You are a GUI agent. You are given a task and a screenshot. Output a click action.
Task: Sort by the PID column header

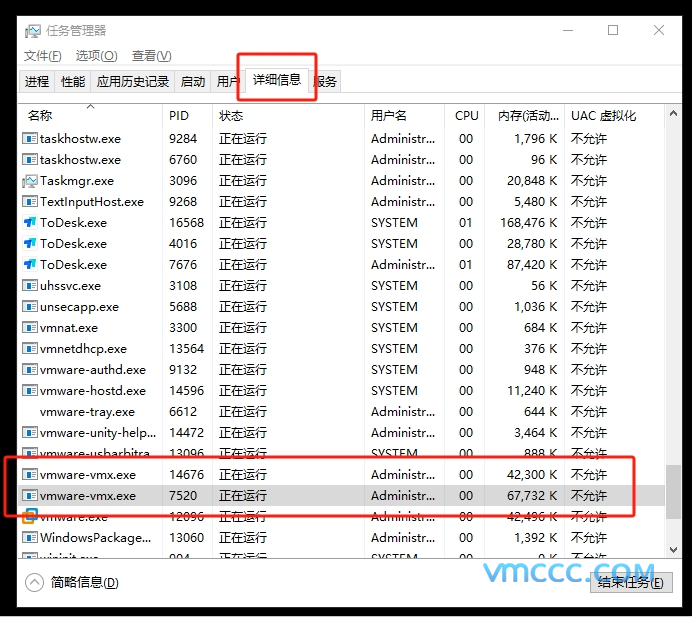pyautogui.click(x=188, y=116)
